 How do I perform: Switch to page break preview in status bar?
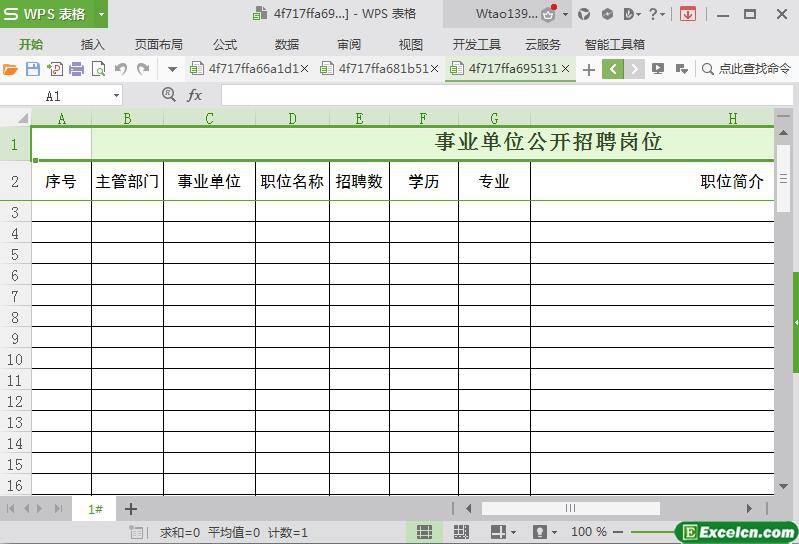click(461, 532)
